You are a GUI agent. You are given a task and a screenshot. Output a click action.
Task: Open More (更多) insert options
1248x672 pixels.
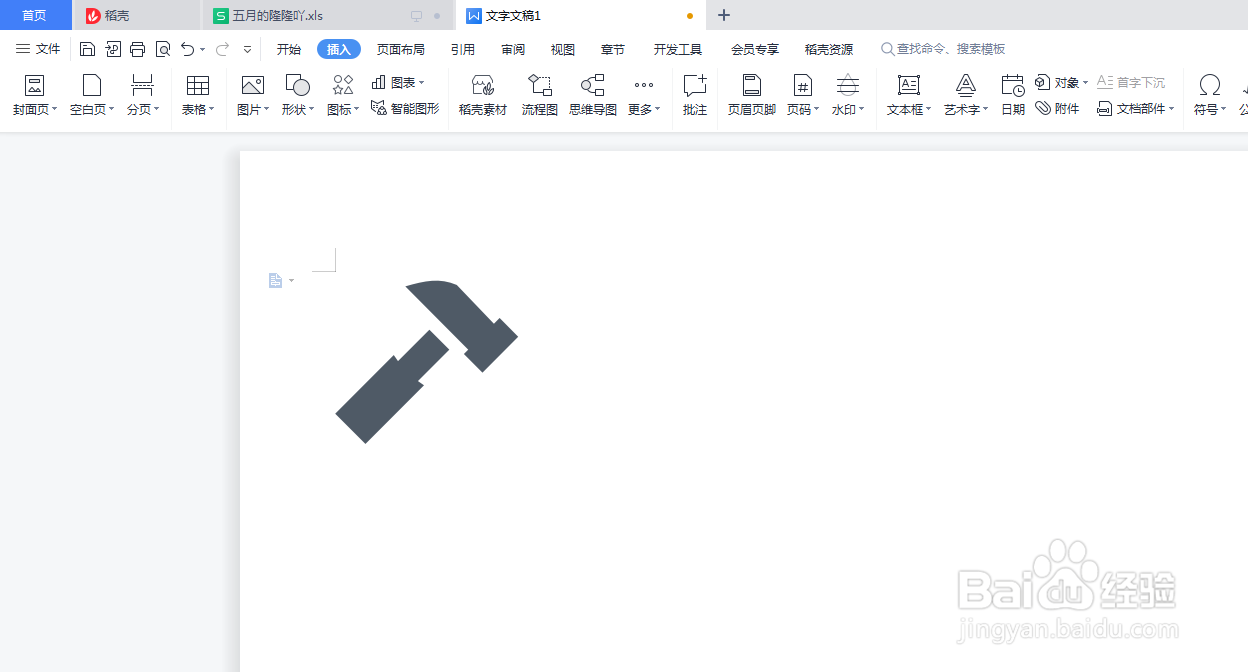[644, 96]
